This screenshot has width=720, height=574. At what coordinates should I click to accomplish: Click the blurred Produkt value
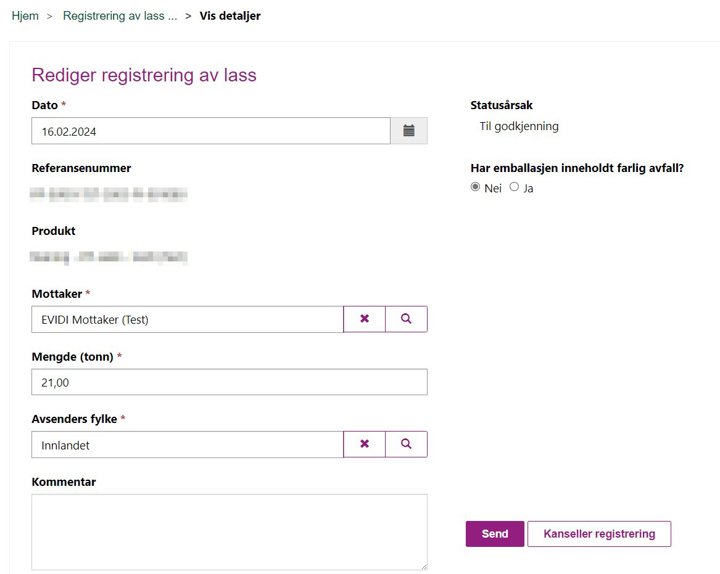[109, 257]
